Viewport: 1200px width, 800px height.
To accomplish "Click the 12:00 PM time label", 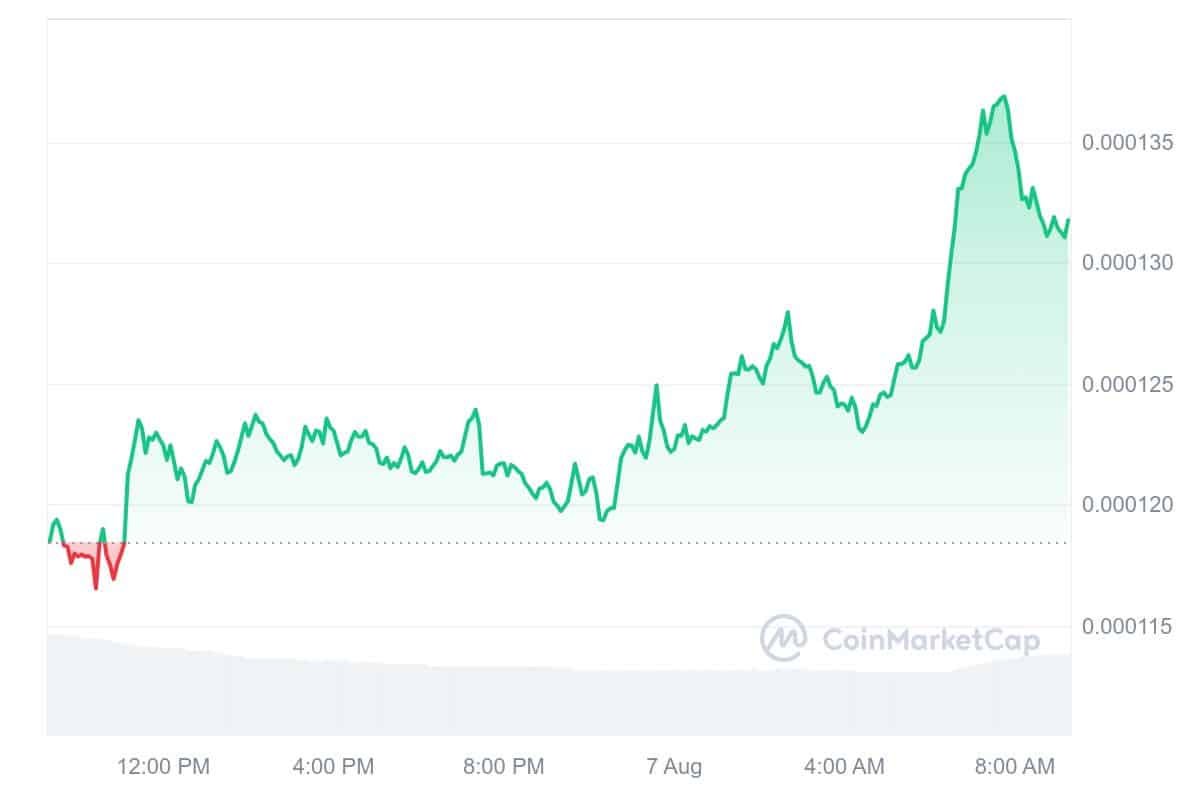I will (x=164, y=767).
